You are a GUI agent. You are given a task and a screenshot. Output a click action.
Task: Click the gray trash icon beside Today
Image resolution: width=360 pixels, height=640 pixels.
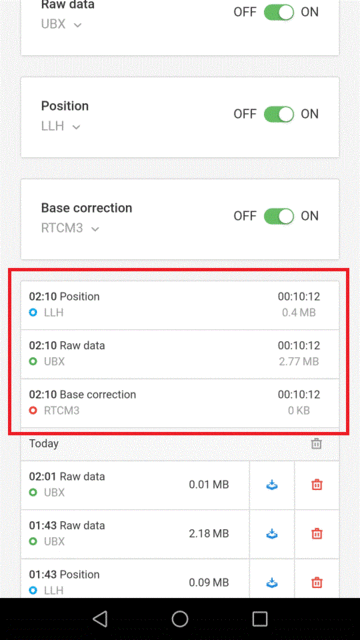coord(316,444)
